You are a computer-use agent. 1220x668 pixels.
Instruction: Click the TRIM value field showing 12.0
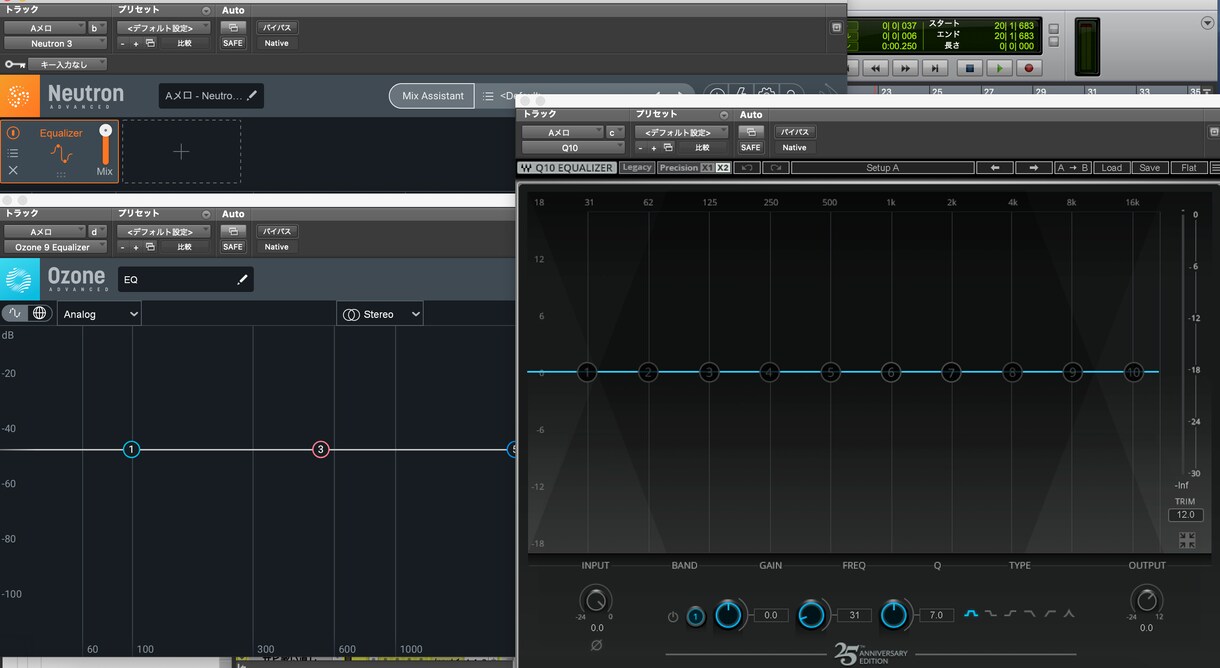[x=1185, y=515]
